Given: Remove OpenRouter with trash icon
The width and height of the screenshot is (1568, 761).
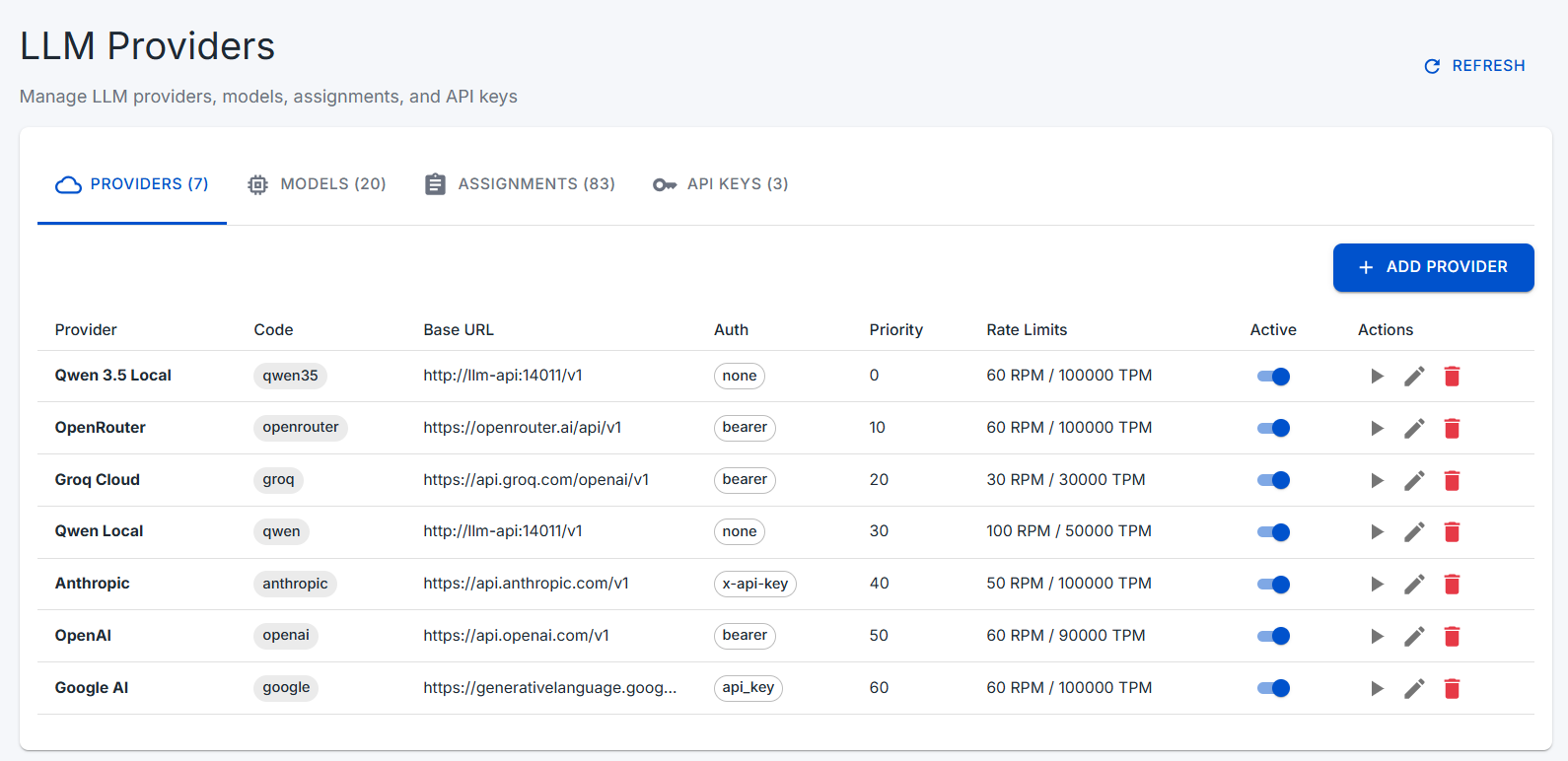Looking at the screenshot, I should click(x=1452, y=428).
